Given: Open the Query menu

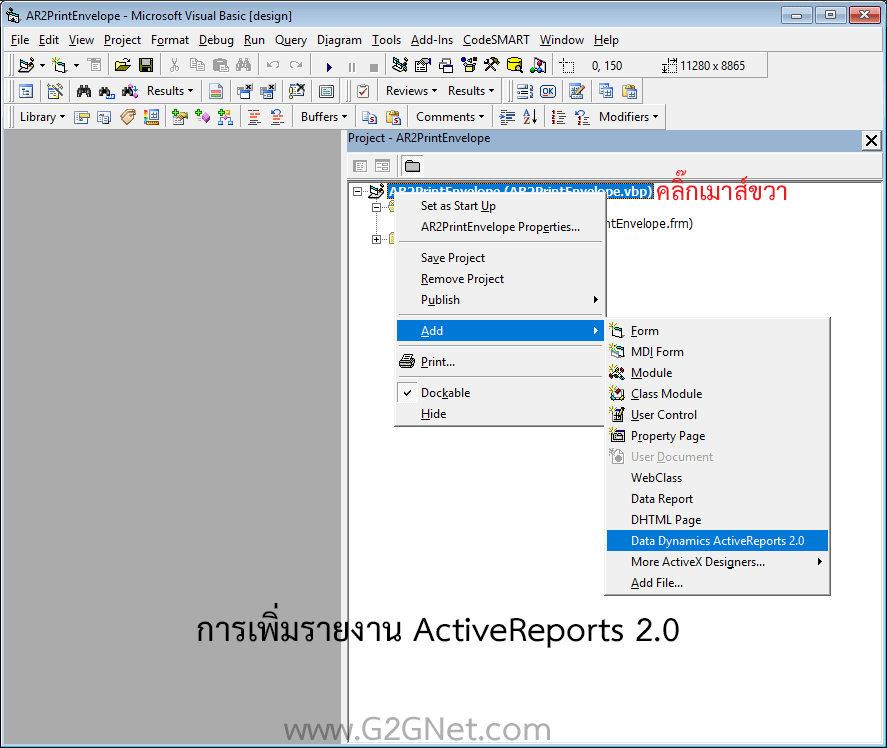Looking at the screenshot, I should pos(291,40).
